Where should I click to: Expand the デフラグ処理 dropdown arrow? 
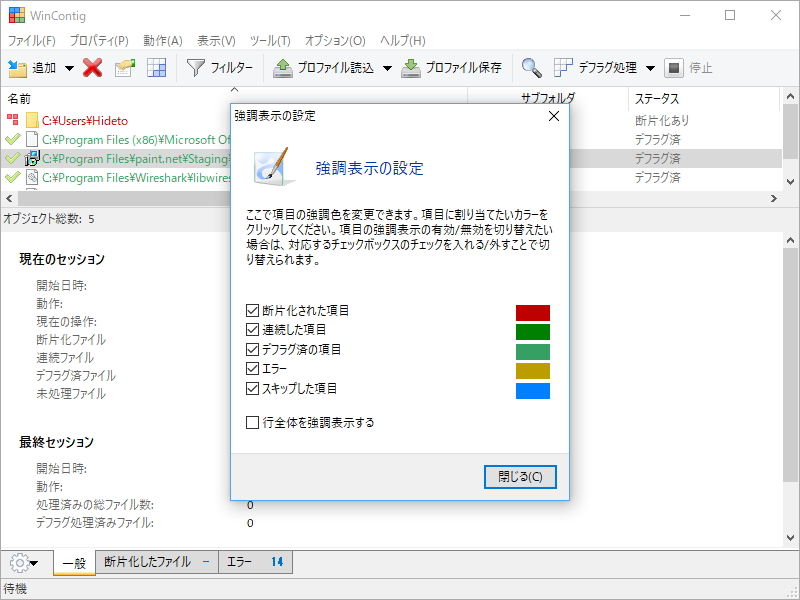[651, 68]
